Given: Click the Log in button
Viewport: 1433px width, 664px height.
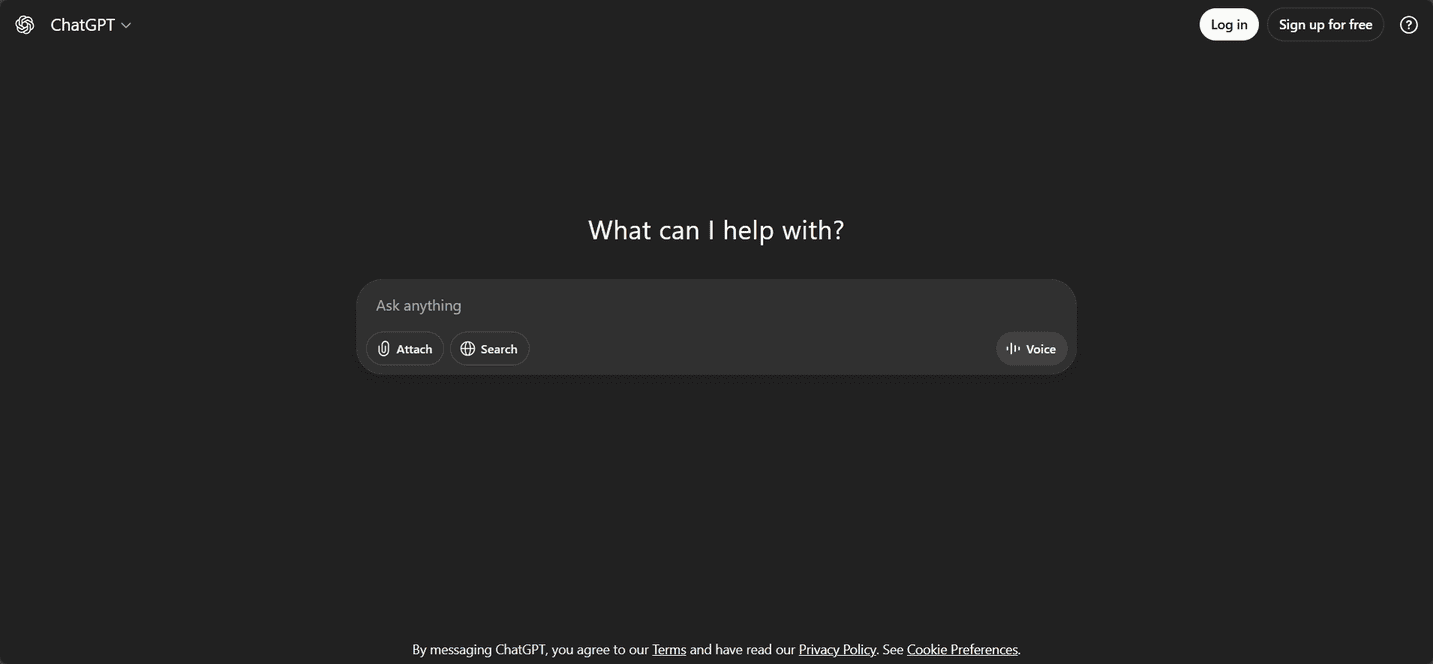Looking at the screenshot, I should click(1229, 25).
